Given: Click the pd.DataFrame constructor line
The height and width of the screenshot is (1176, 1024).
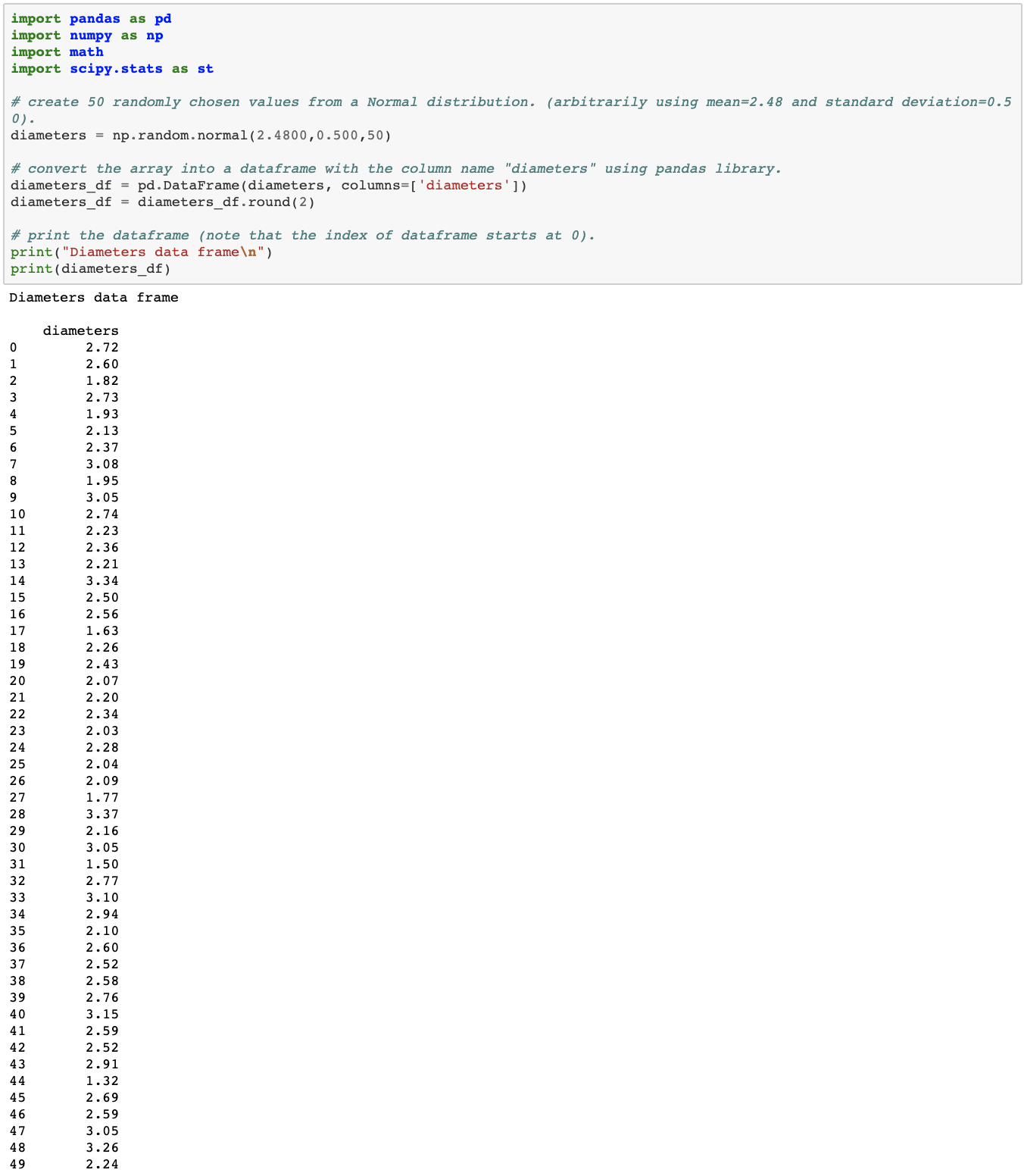Looking at the screenshot, I should 269,186.
